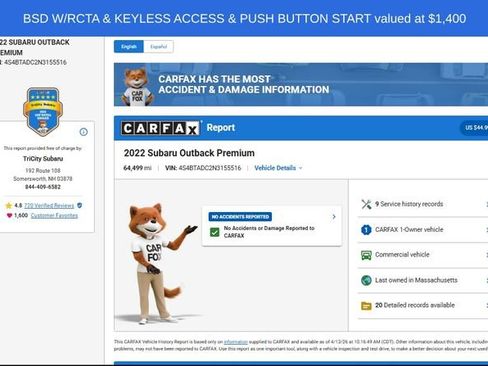This screenshot has height=366, width=488.
Task: Click the TriCity Subaru dealer name
Action: coord(43,159)
